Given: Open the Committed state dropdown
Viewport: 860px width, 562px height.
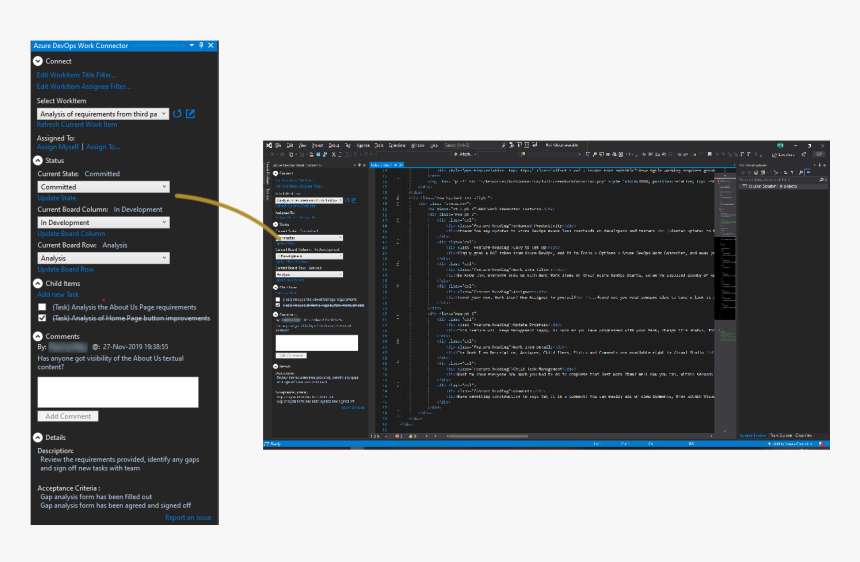Looking at the screenshot, I should 104,187.
